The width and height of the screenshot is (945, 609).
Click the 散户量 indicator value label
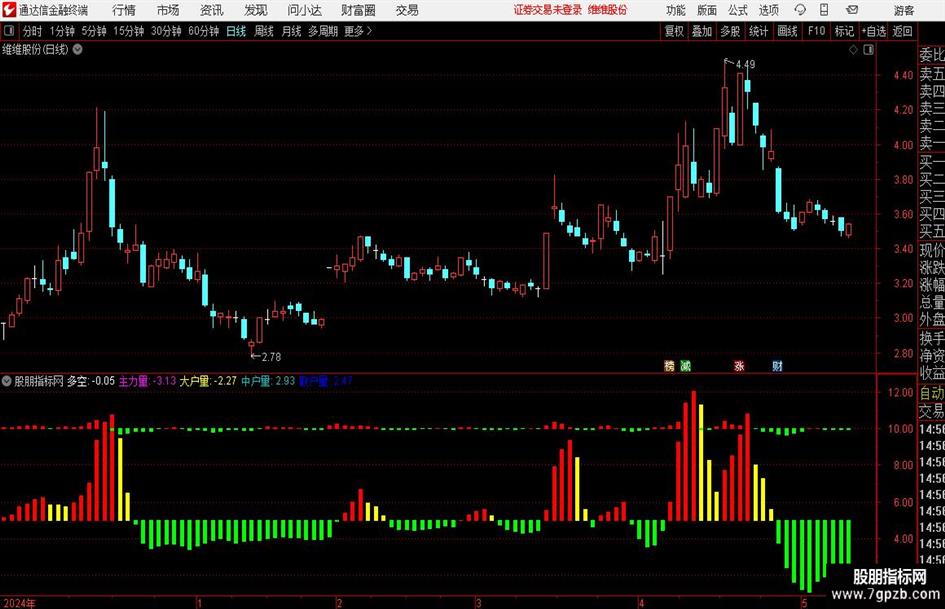click(x=325, y=381)
